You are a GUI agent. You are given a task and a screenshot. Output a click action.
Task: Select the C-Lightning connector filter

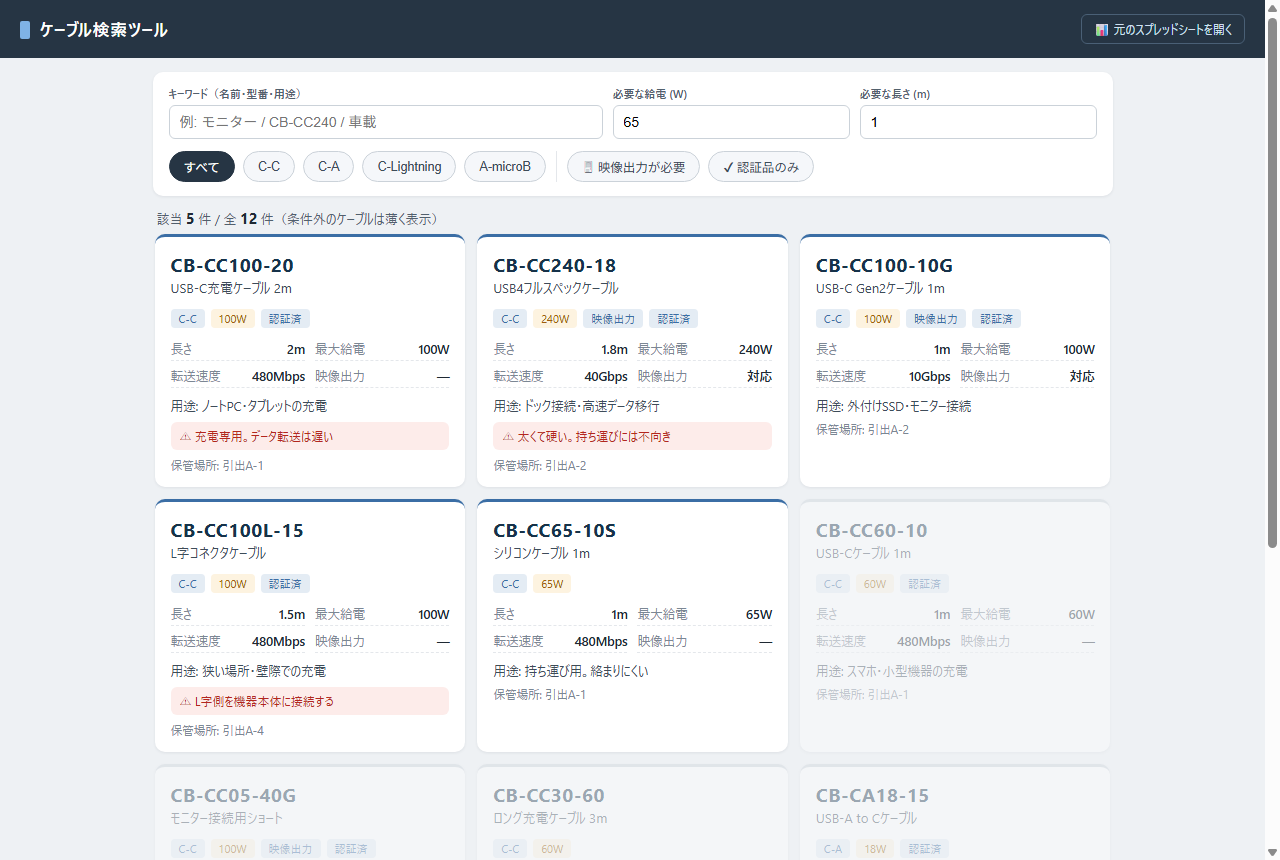pos(409,167)
